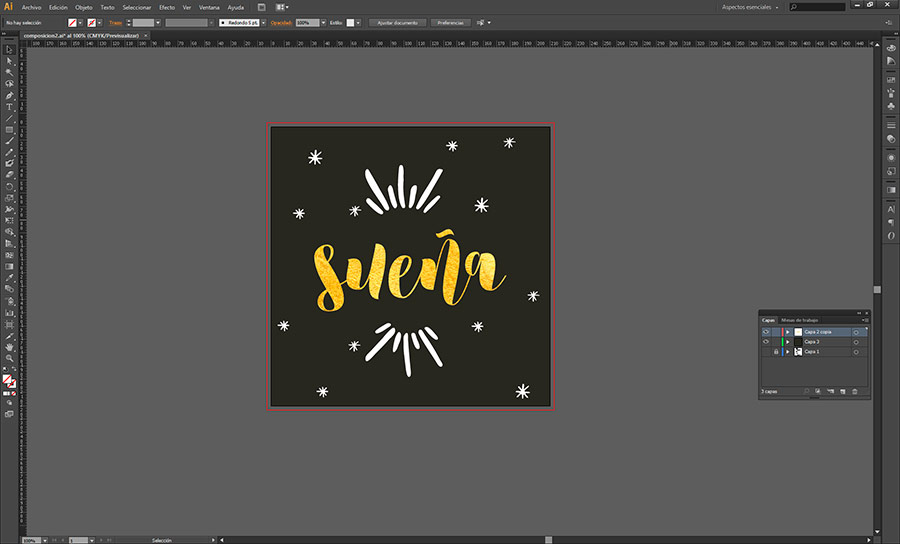
Task: Click the Ajustar documento button
Action: pyautogui.click(x=397, y=22)
